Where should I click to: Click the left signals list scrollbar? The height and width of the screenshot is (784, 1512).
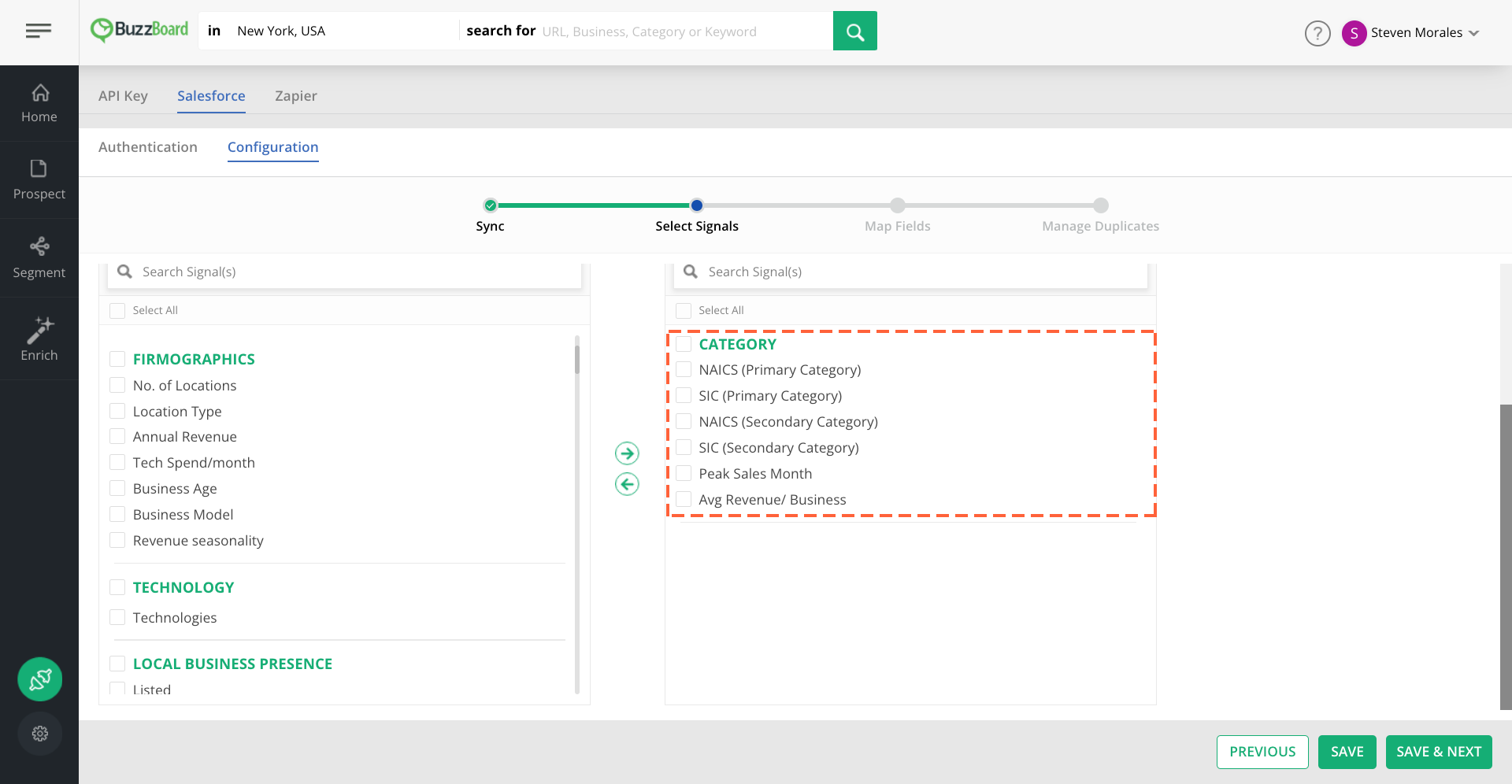[577, 359]
